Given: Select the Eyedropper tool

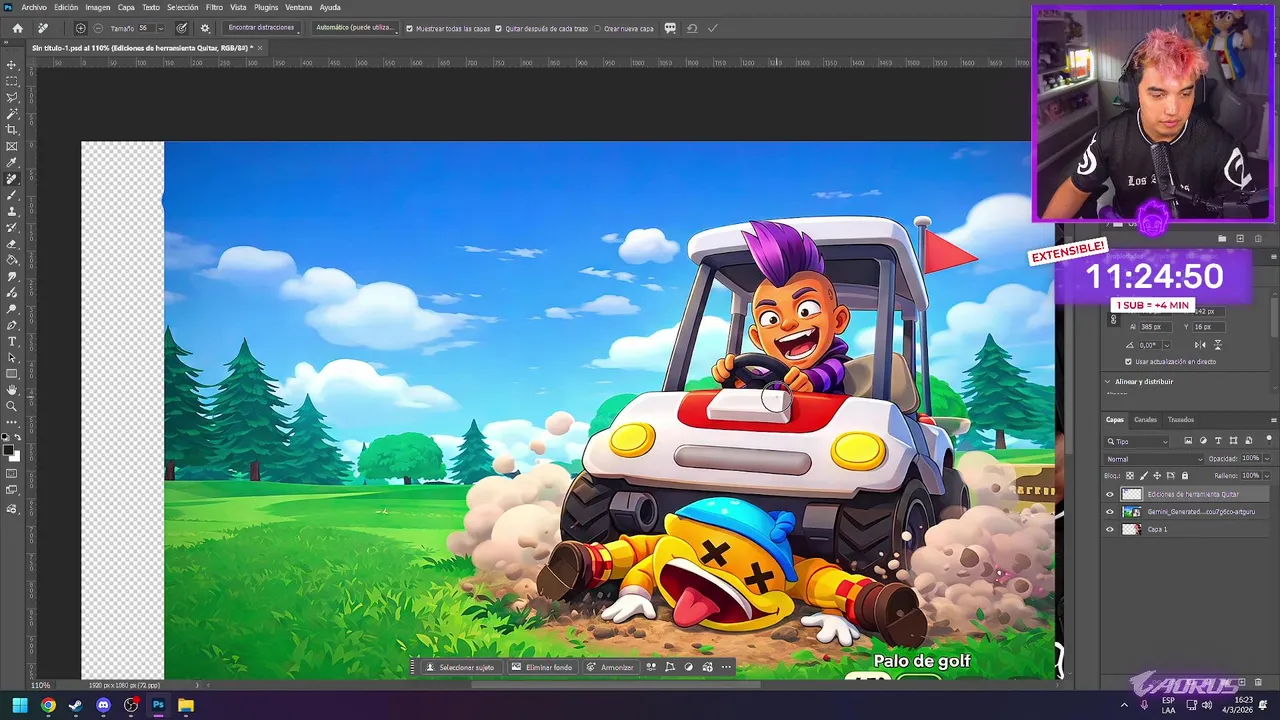Looking at the screenshot, I should (x=12, y=163).
